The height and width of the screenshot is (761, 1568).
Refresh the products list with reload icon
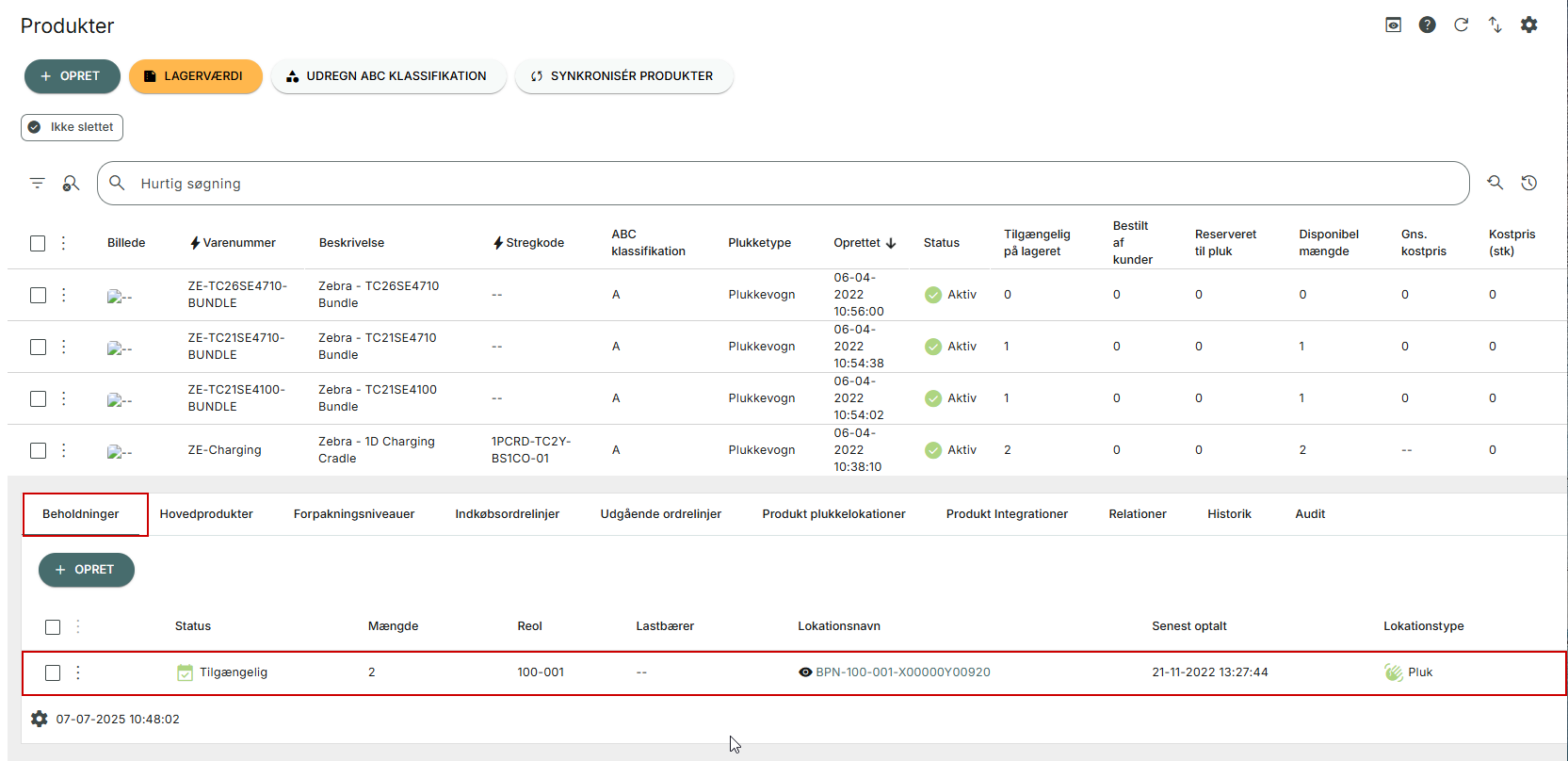[x=1461, y=25]
